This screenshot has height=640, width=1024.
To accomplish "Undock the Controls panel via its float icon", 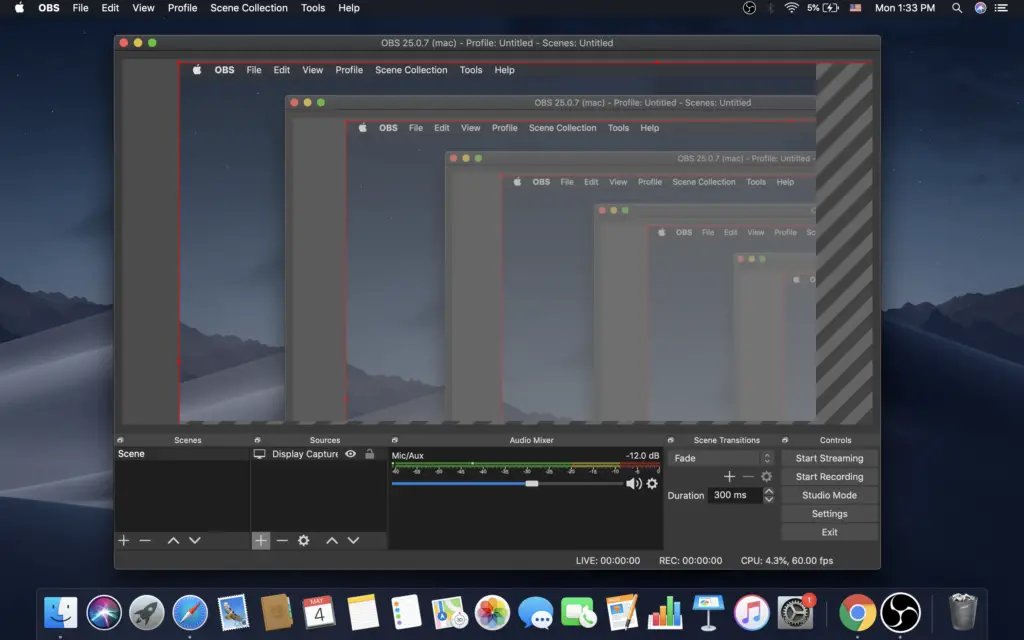I will [785, 440].
